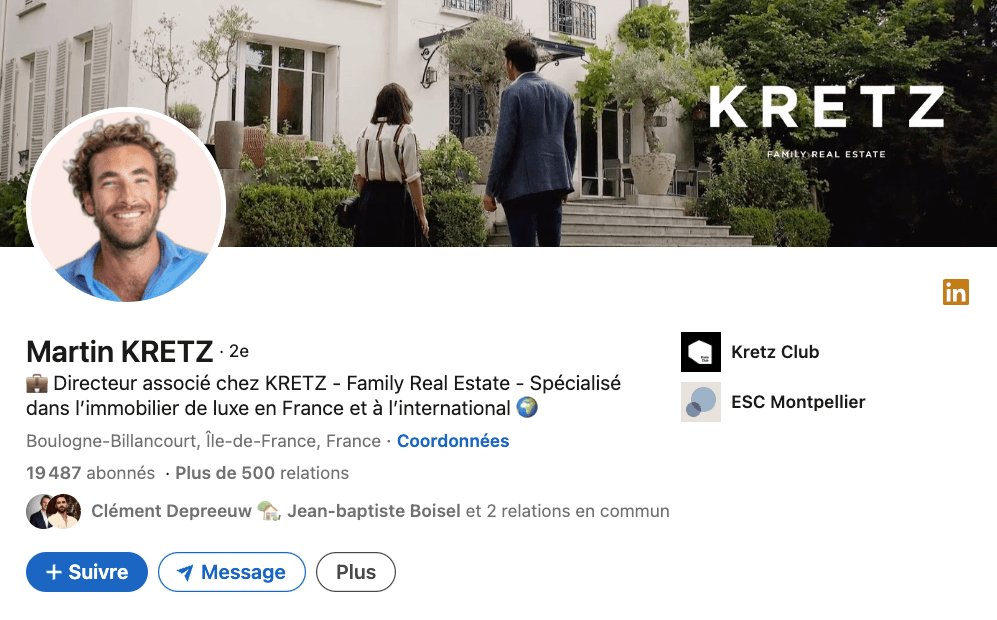Open the Kretz Club company logo

tap(701, 352)
